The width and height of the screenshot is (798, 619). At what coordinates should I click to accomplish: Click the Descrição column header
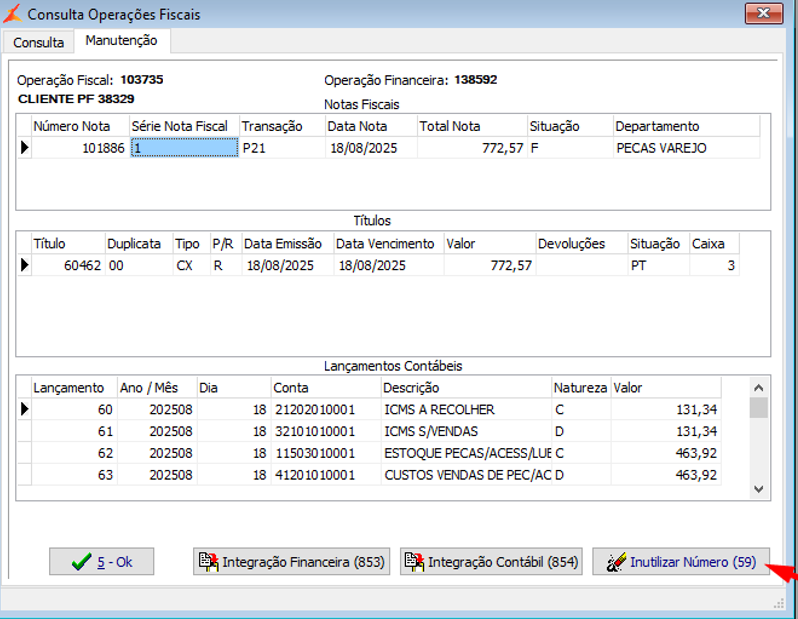click(x=466, y=388)
